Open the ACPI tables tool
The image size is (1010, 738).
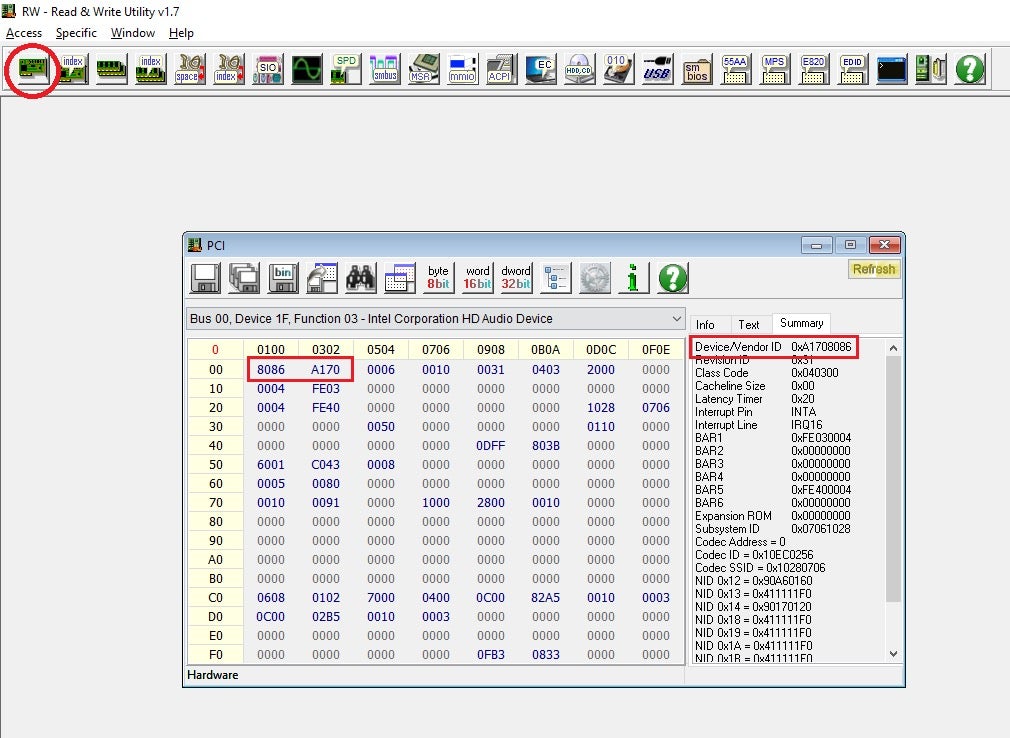(x=499, y=69)
